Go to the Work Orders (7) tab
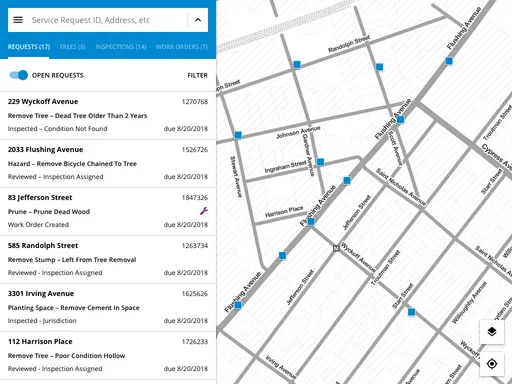 (182, 47)
